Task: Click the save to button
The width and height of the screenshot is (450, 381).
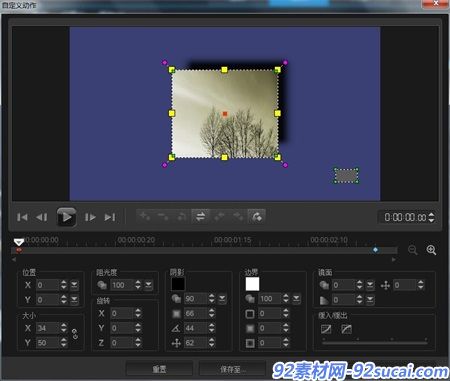Action: point(232,369)
